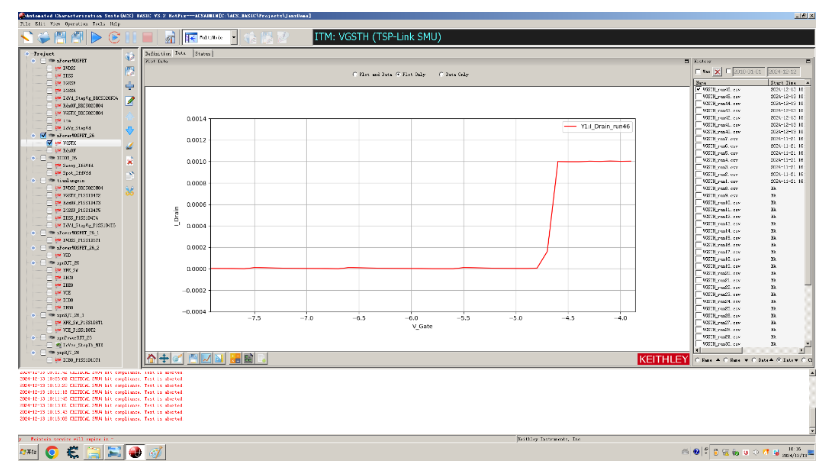Open the Operation menu
Screen dimensions: 824x462
coord(76,24)
